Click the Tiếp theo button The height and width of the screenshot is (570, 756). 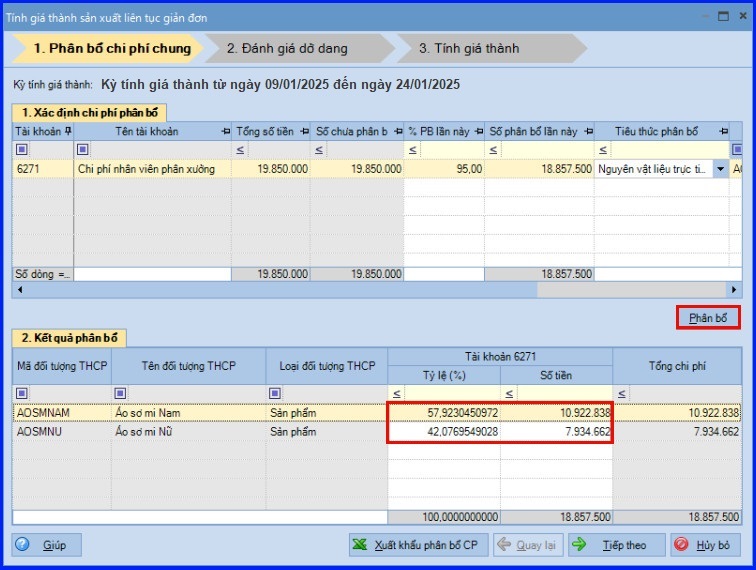point(615,545)
